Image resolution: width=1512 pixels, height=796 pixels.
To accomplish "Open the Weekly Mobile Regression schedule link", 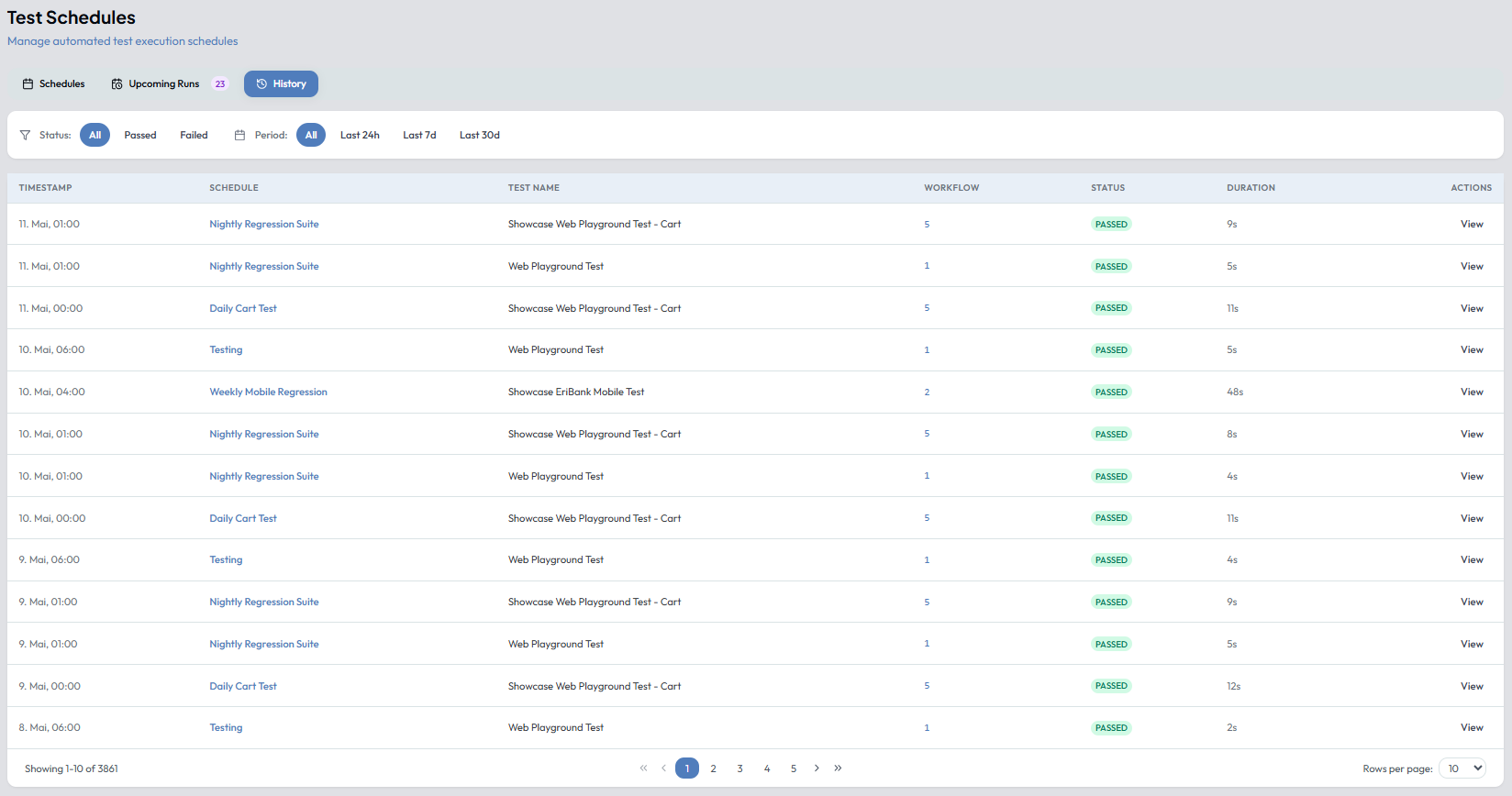I will coord(268,392).
